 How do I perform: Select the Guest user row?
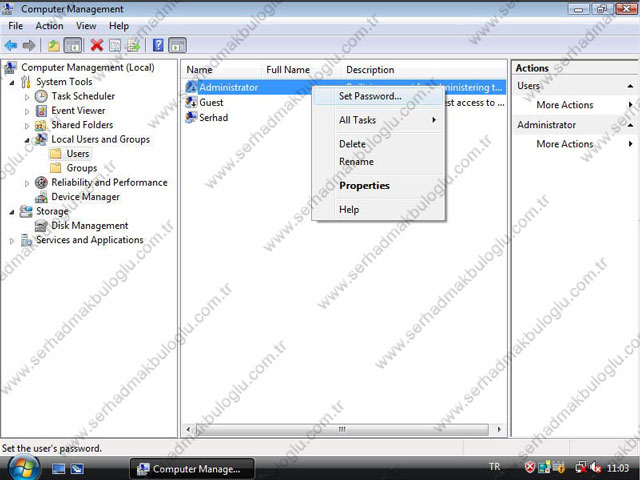[x=344, y=102]
